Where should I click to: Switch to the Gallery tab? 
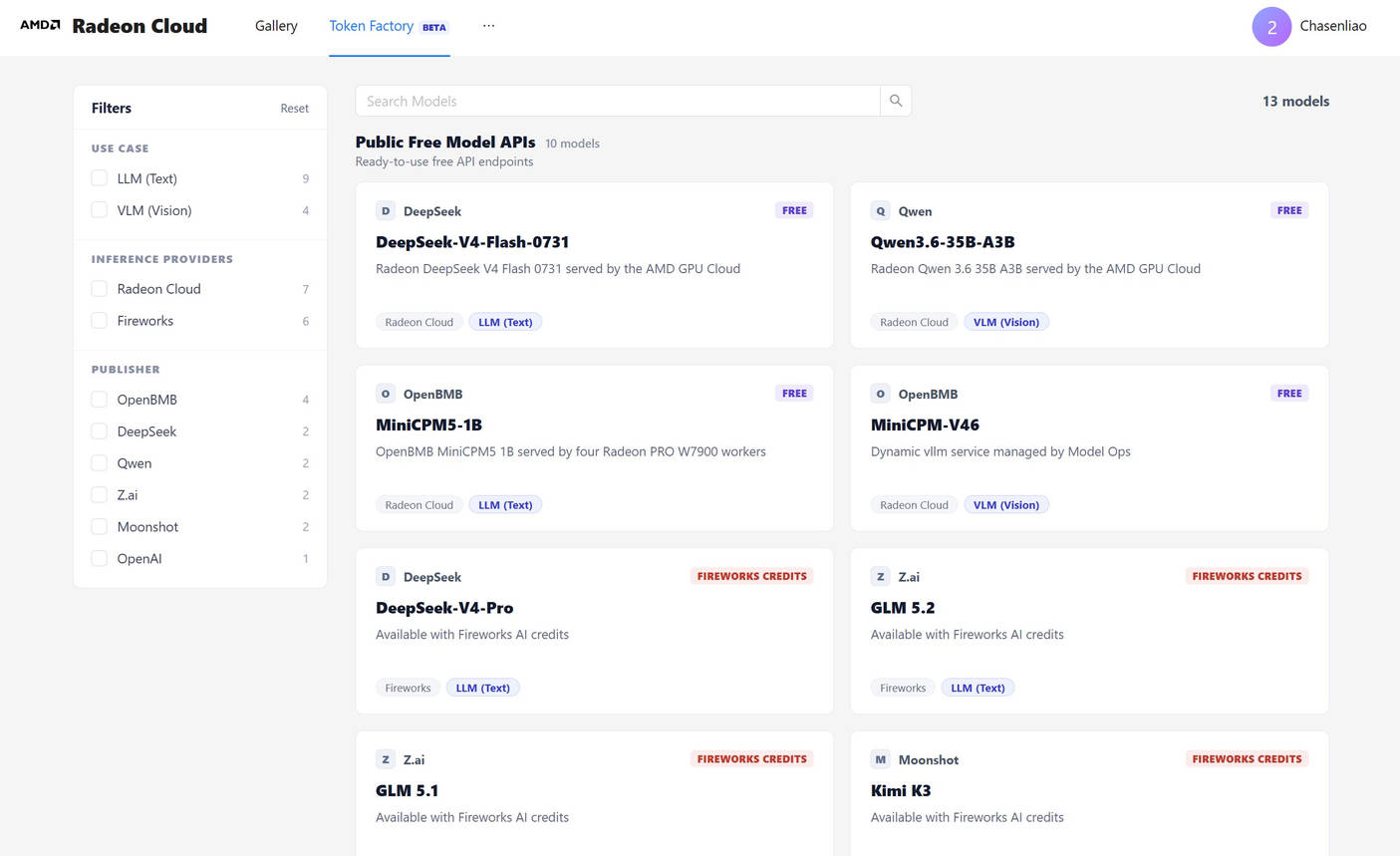(x=276, y=26)
